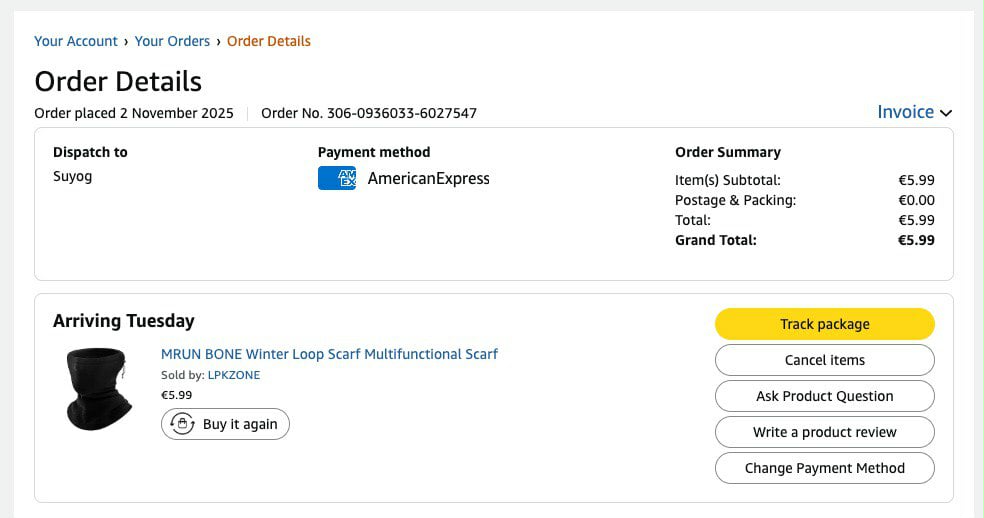The height and width of the screenshot is (518, 984).
Task: Click the Grand Total amount
Action: pos(915,240)
